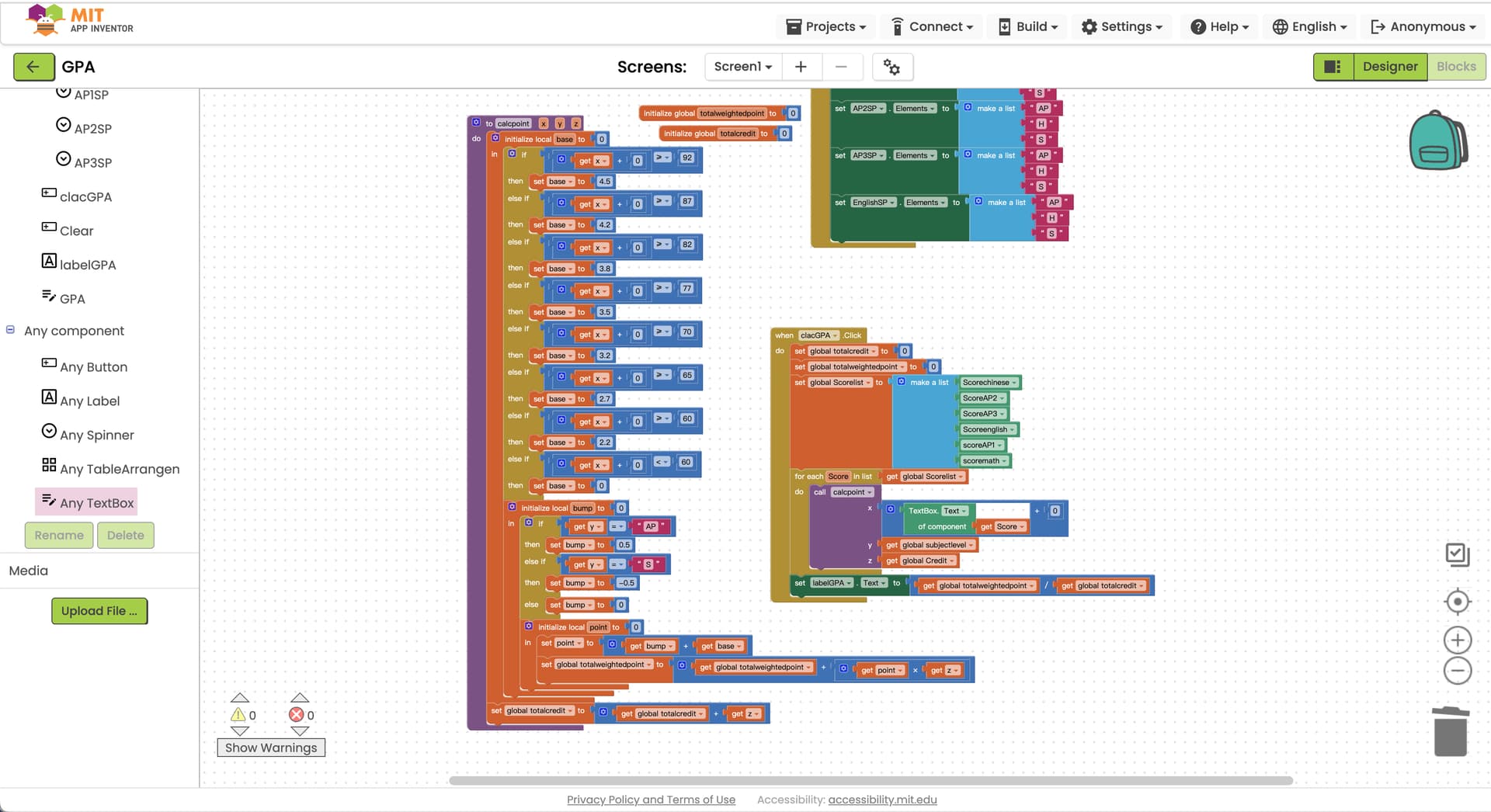Open the backpack icon in workspace
This screenshot has width=1491, height=812.
tap(1437, 141)
